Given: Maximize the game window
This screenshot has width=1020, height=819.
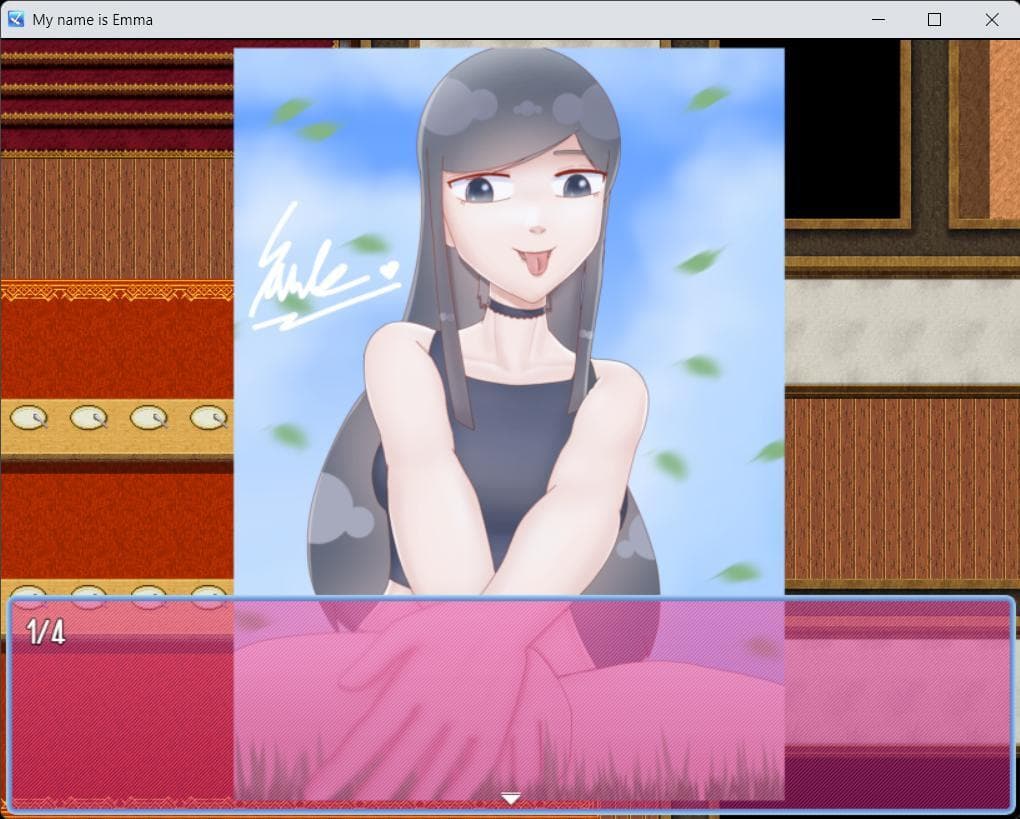Looking at the screenshot, I should (934, 20).
